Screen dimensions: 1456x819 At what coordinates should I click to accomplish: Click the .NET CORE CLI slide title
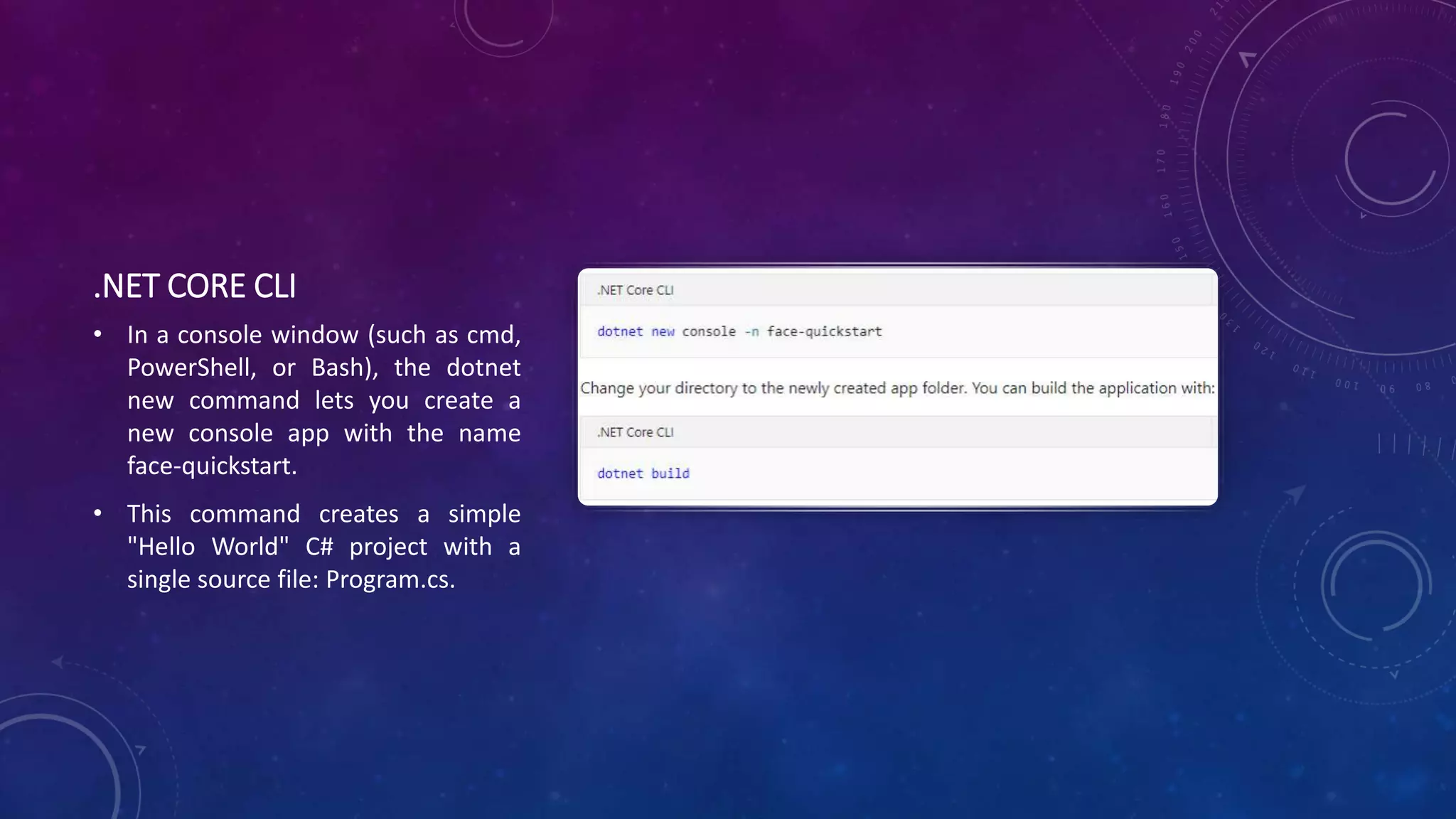click(x=195, y=286)
